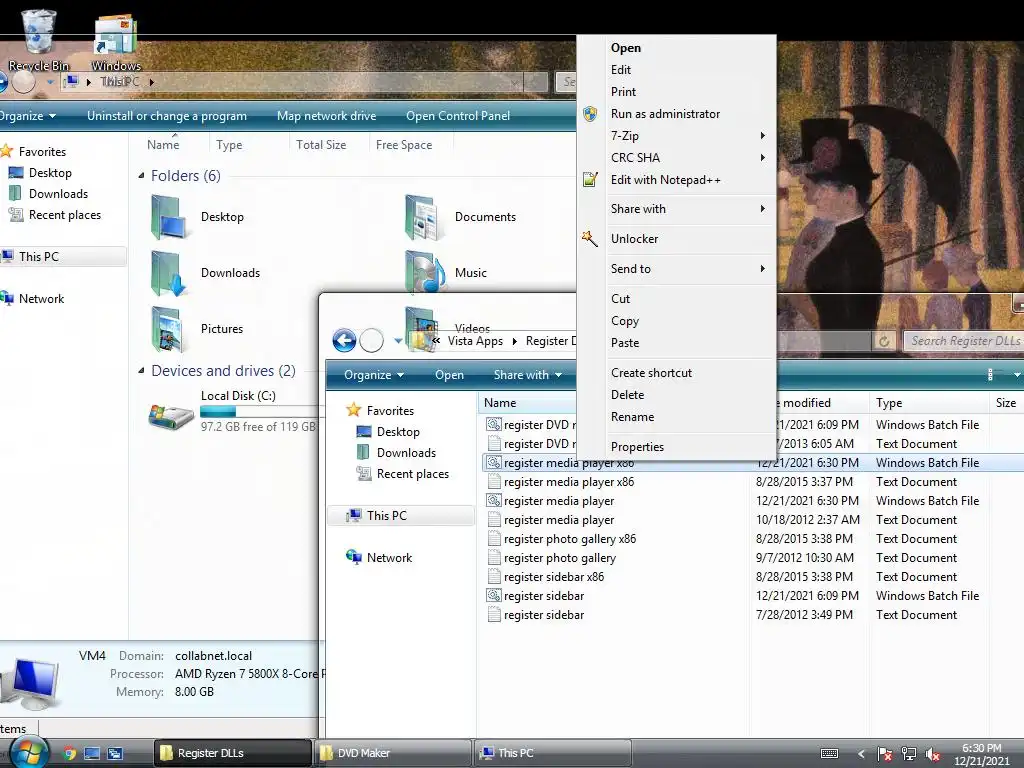Open Desktop in This PC window sidebar
This screenshot has width=1024, height=768.
[x=50, y=173]
